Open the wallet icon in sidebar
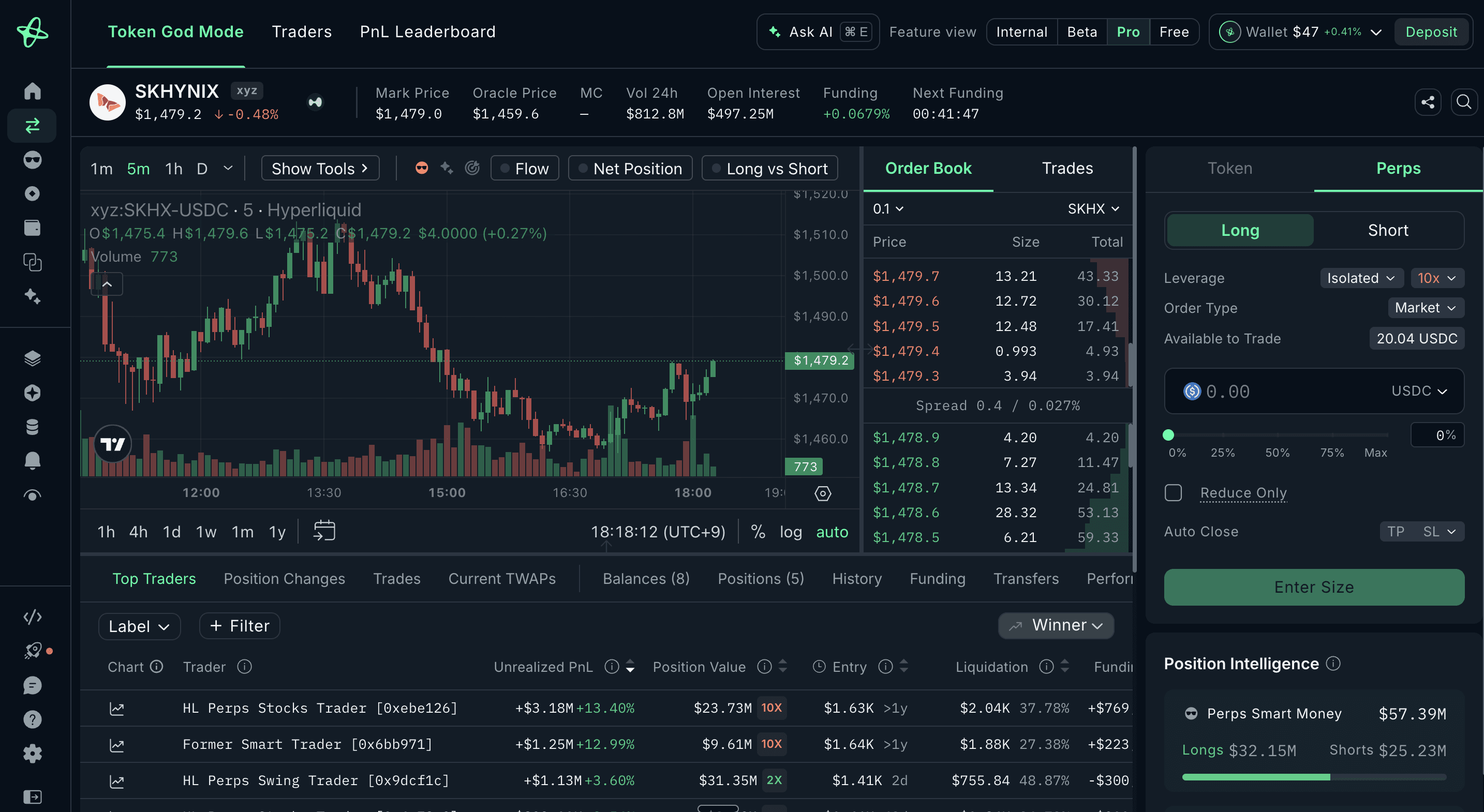 [x=32, y=228]
